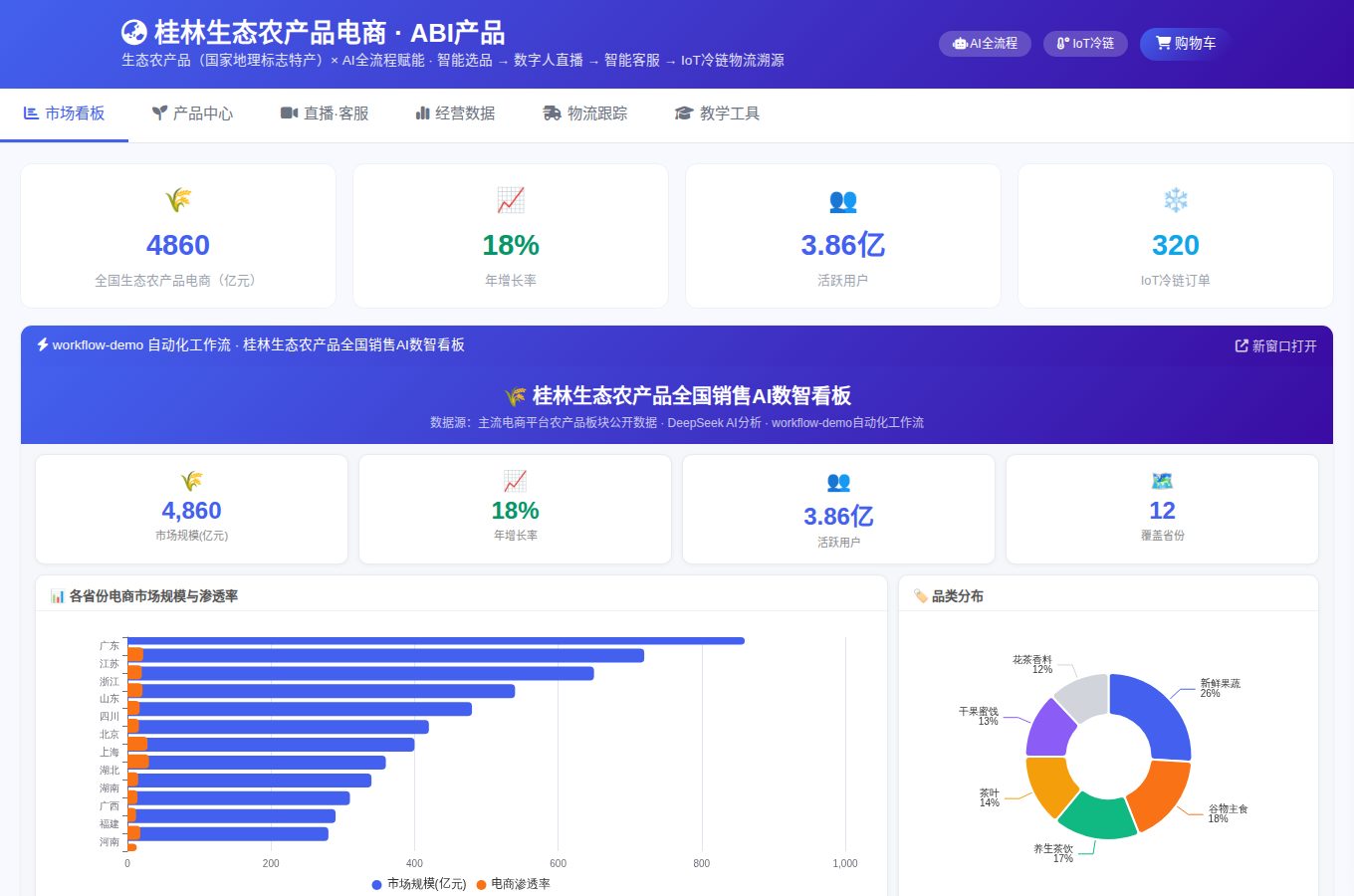Click the wheat icon above 4,860 市场规模
1354x896 pixels.
192,481
